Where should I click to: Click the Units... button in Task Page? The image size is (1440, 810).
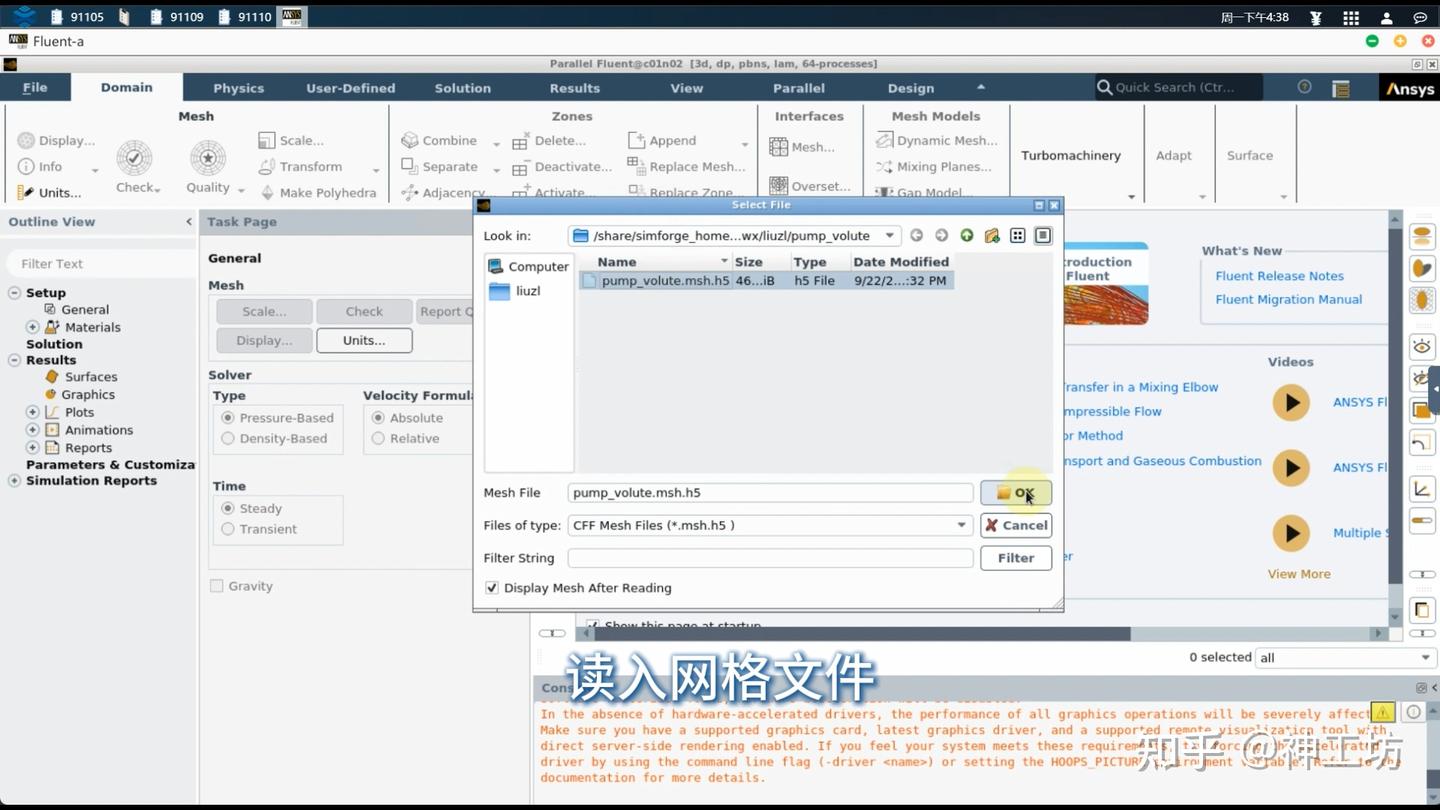[364, 340]
